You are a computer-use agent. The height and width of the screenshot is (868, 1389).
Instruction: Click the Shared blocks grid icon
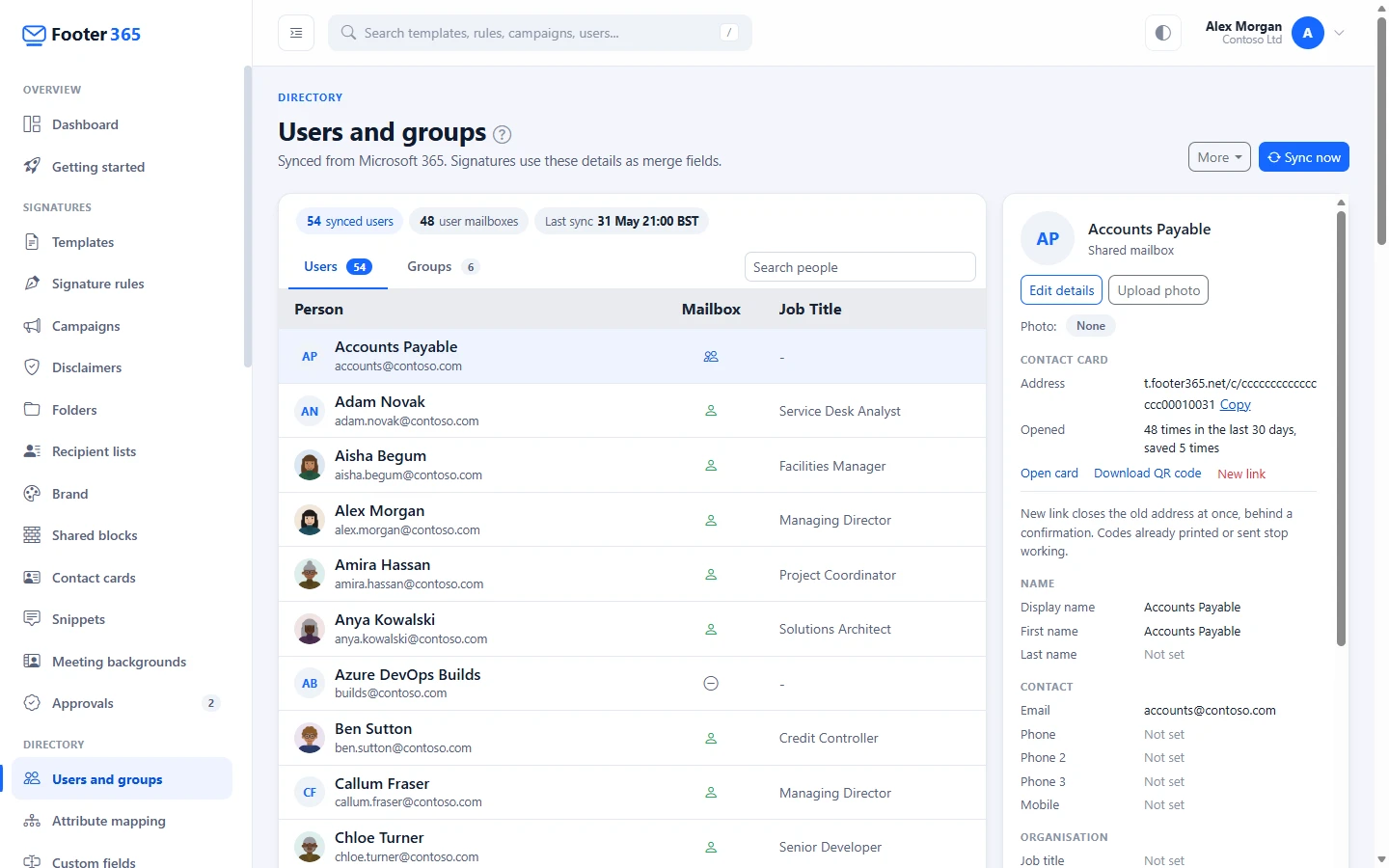pos(32,535)
